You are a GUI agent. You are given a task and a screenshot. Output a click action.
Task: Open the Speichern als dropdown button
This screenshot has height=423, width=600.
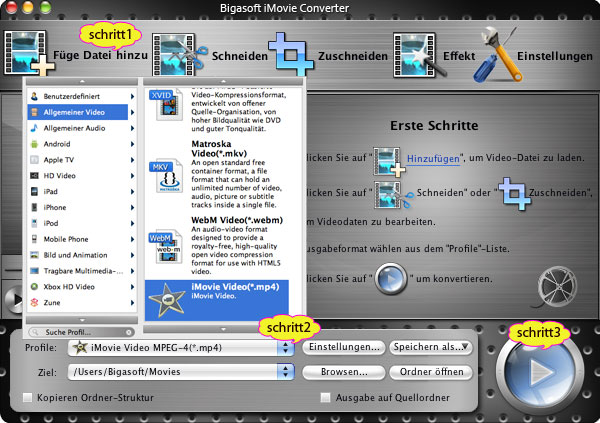[431, 347]
